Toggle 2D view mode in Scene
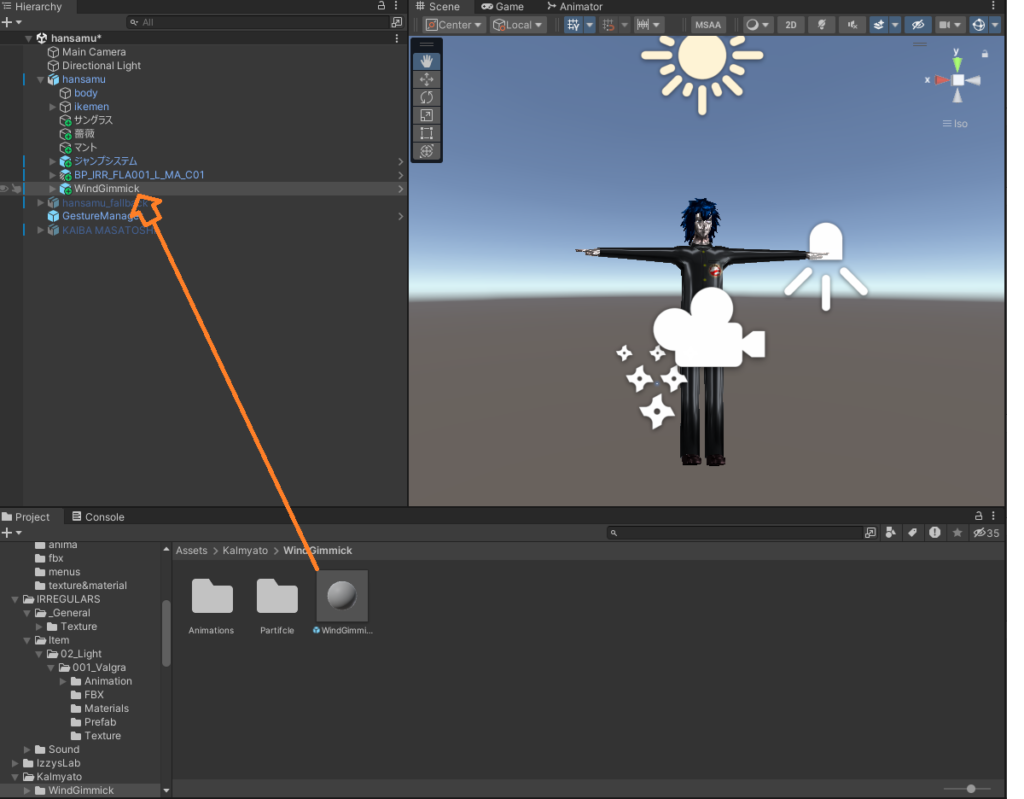This screenshot has height=799, width=1024. click(x=791, y=25)
